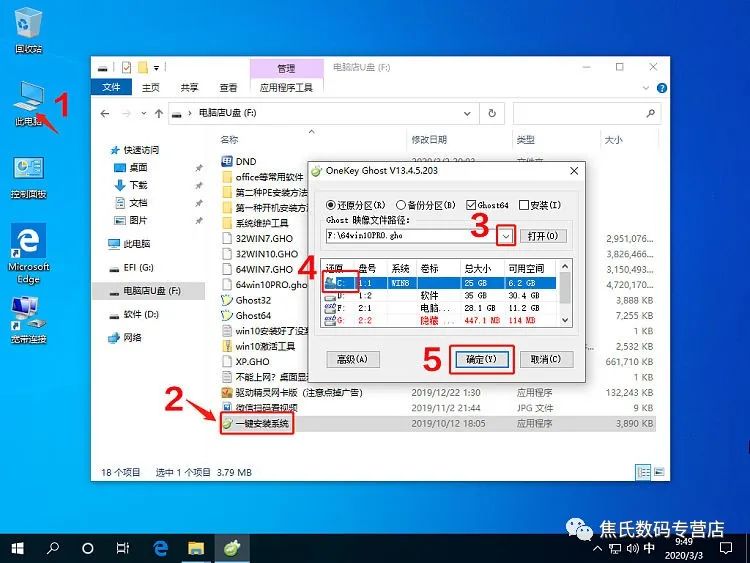Click the Open (O) button
This screenshot has height=563, width=750.
[x=543, y=236]
